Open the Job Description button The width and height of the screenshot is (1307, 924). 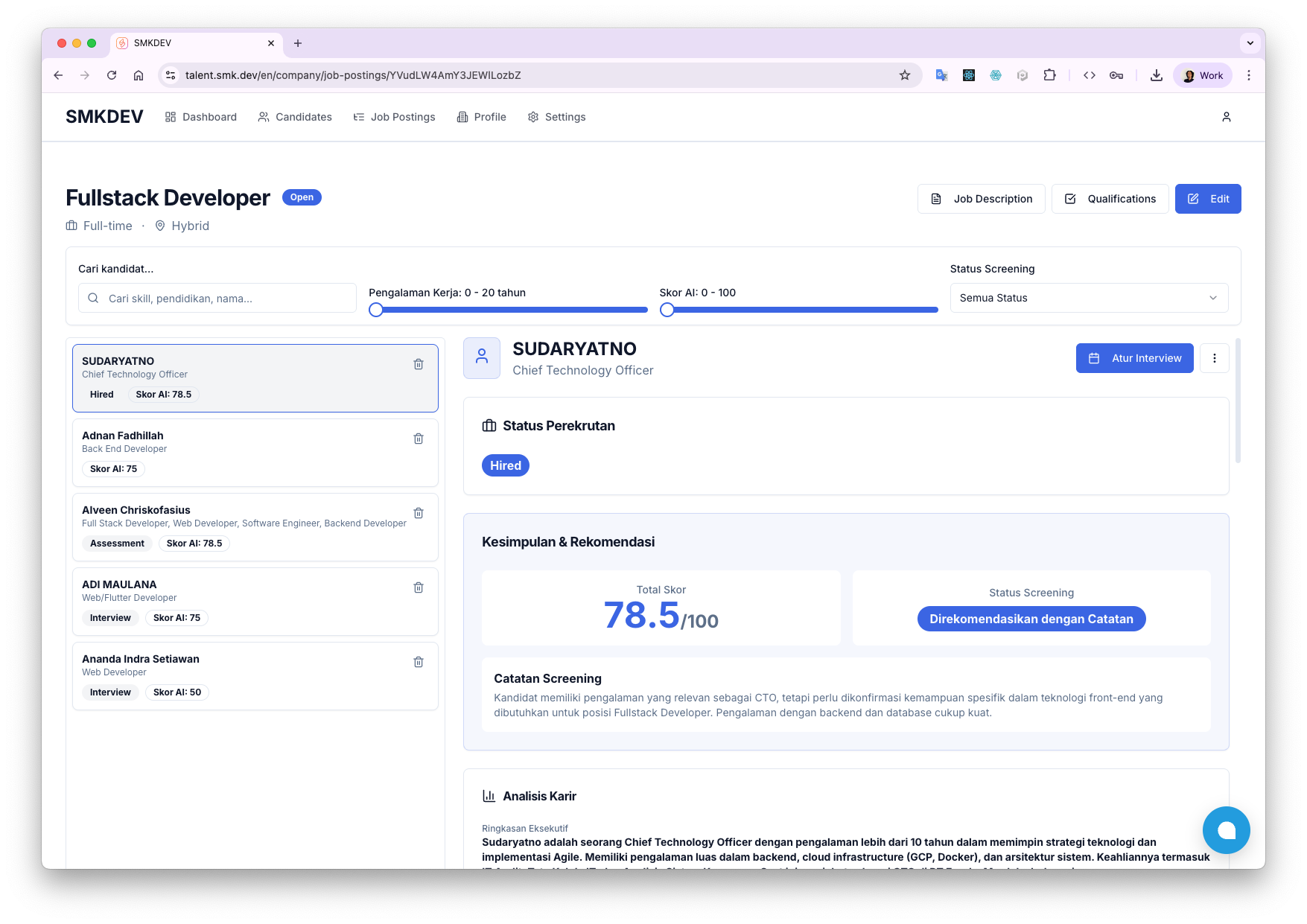click(981, 199)
